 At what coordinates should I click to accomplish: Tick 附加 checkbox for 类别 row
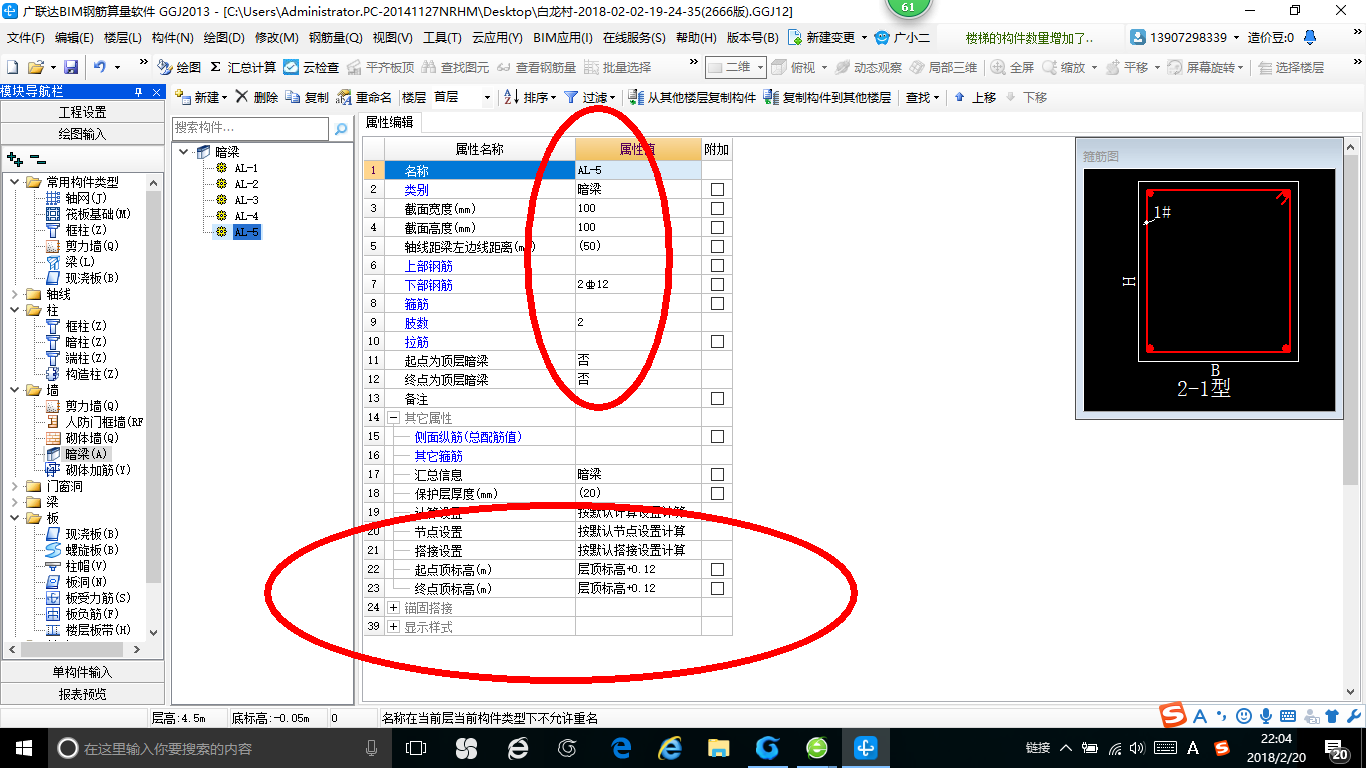[717, 189]
